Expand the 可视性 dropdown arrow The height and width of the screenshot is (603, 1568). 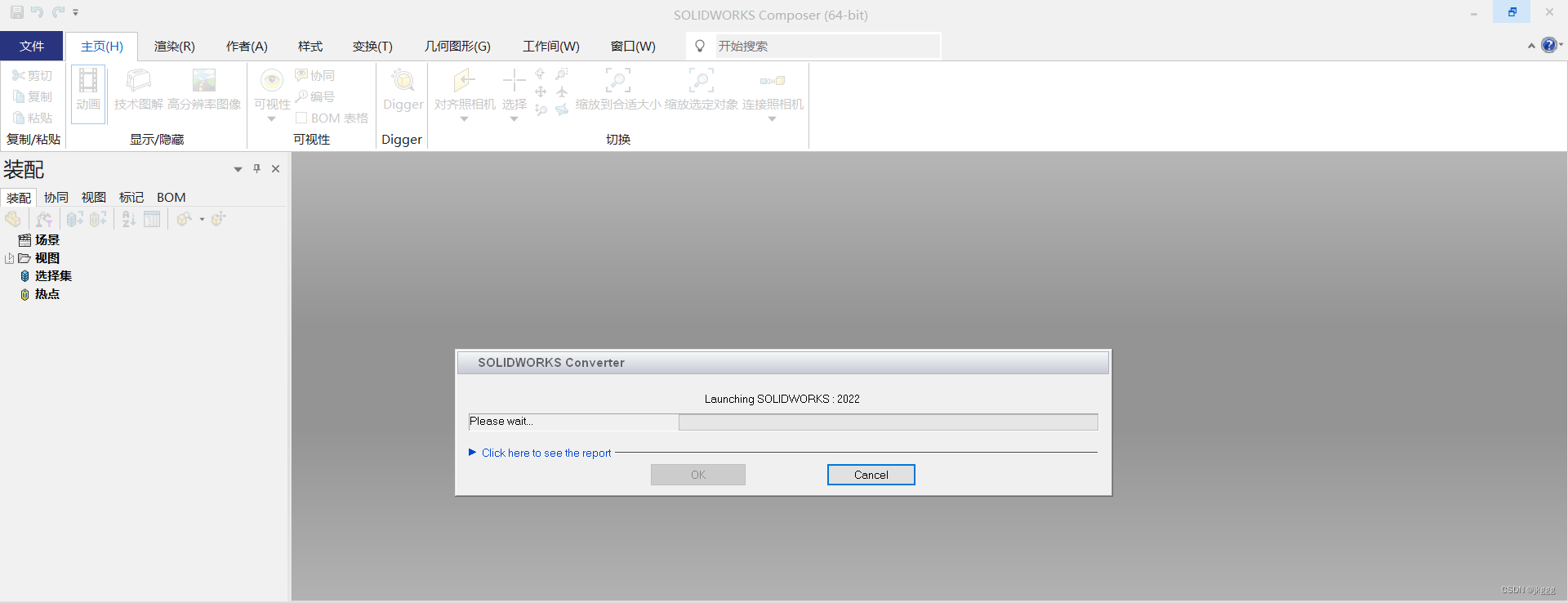click(x=272, y=119)
